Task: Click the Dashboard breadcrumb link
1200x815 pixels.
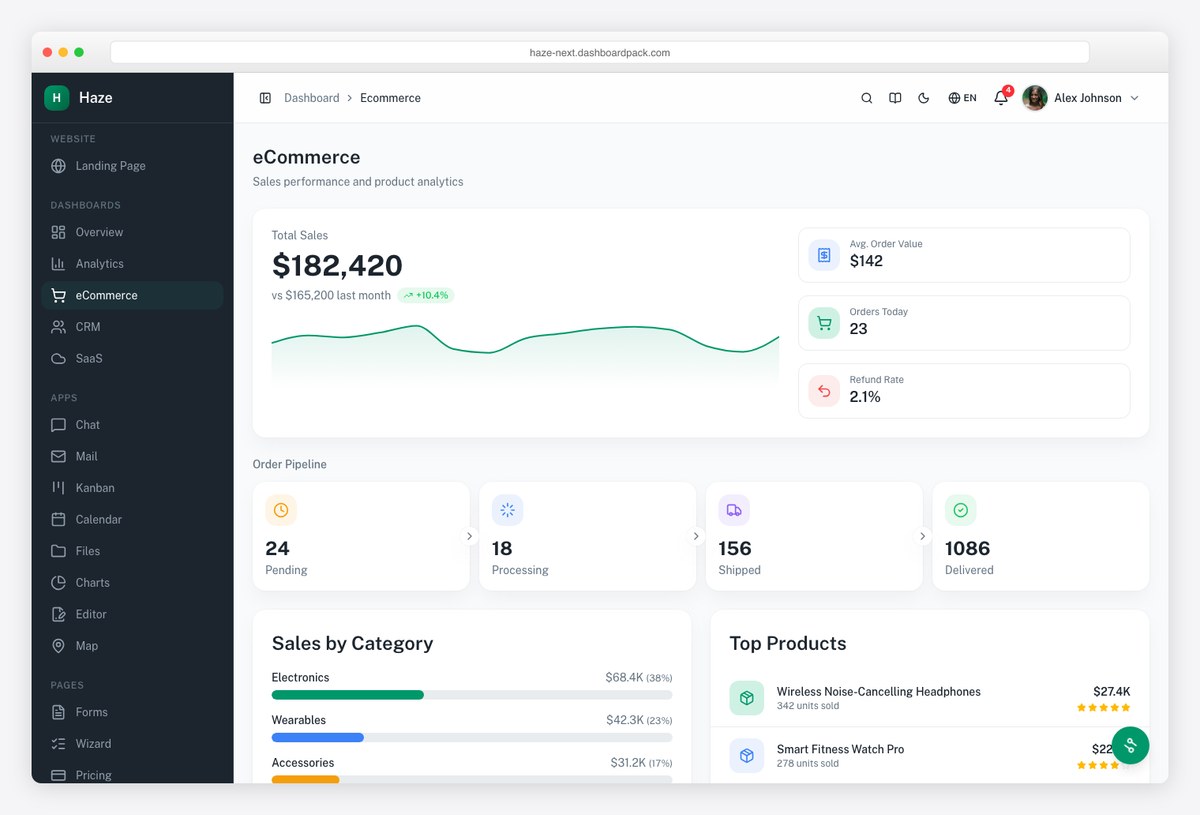Action: click(311, 98)
